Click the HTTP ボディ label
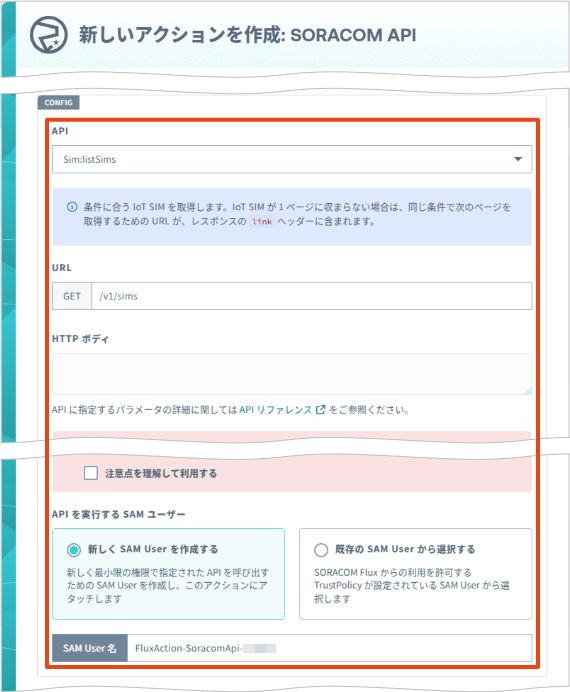 pos(80,338)
